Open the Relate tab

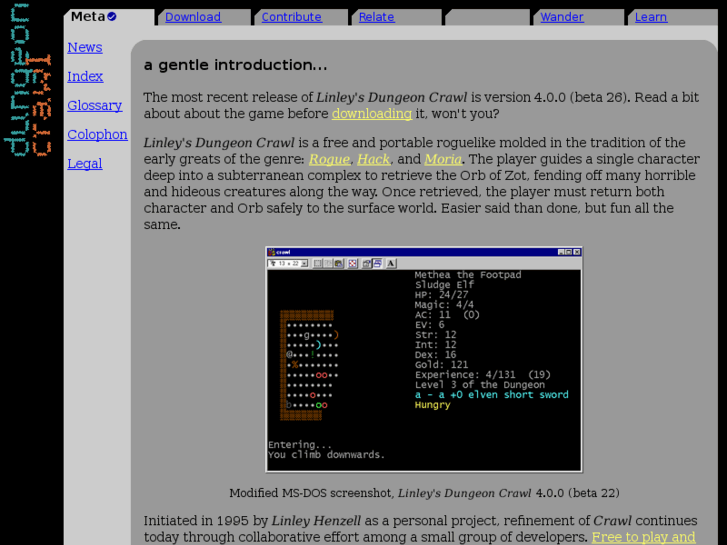click(376, 17)
